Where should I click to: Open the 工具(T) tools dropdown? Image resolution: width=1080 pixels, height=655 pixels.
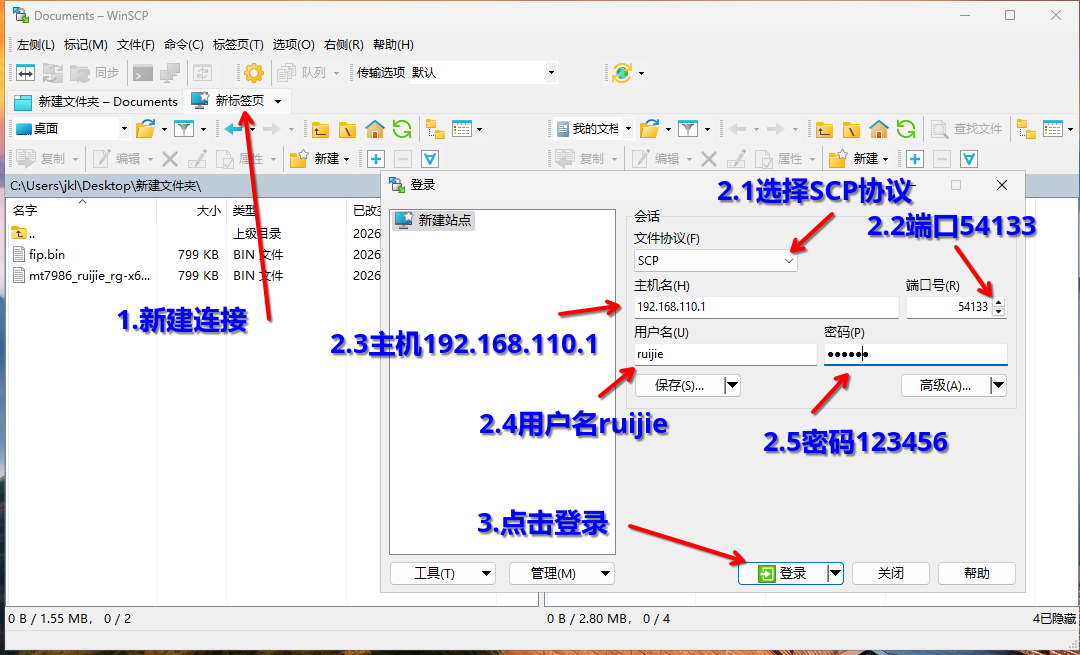(x=442, y=572)
